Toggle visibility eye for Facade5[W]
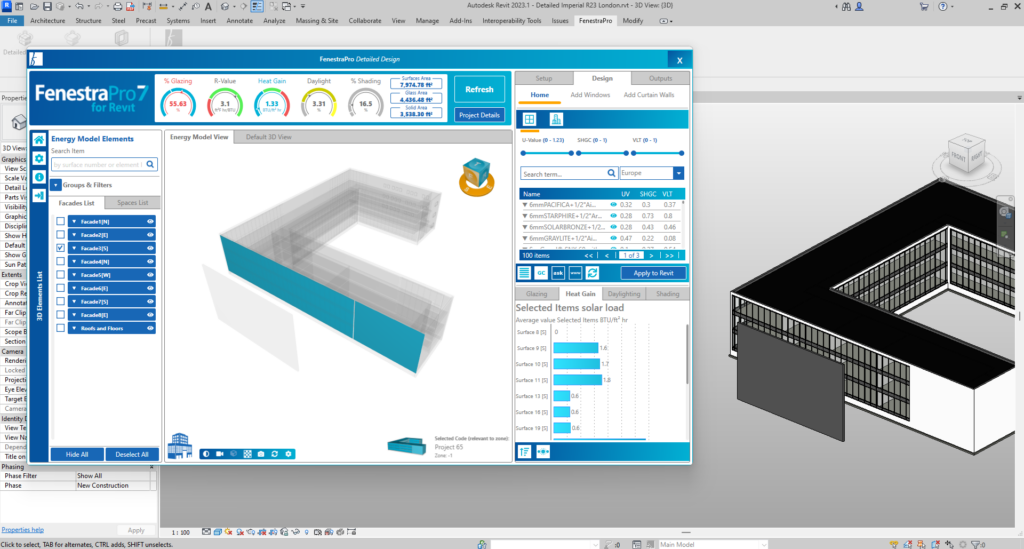The image size is (1024, 549). (x=150, y=275)
